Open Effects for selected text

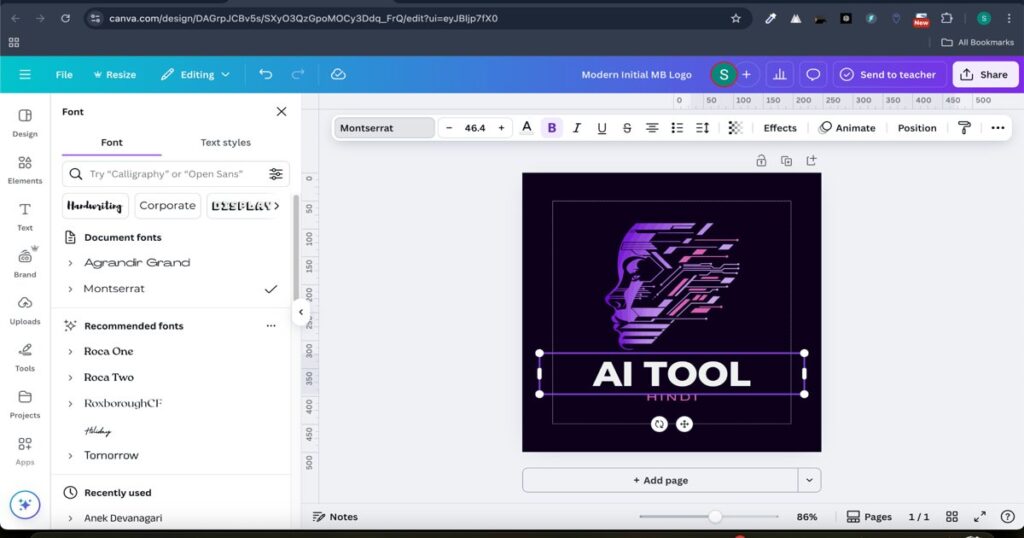(780, 128)
